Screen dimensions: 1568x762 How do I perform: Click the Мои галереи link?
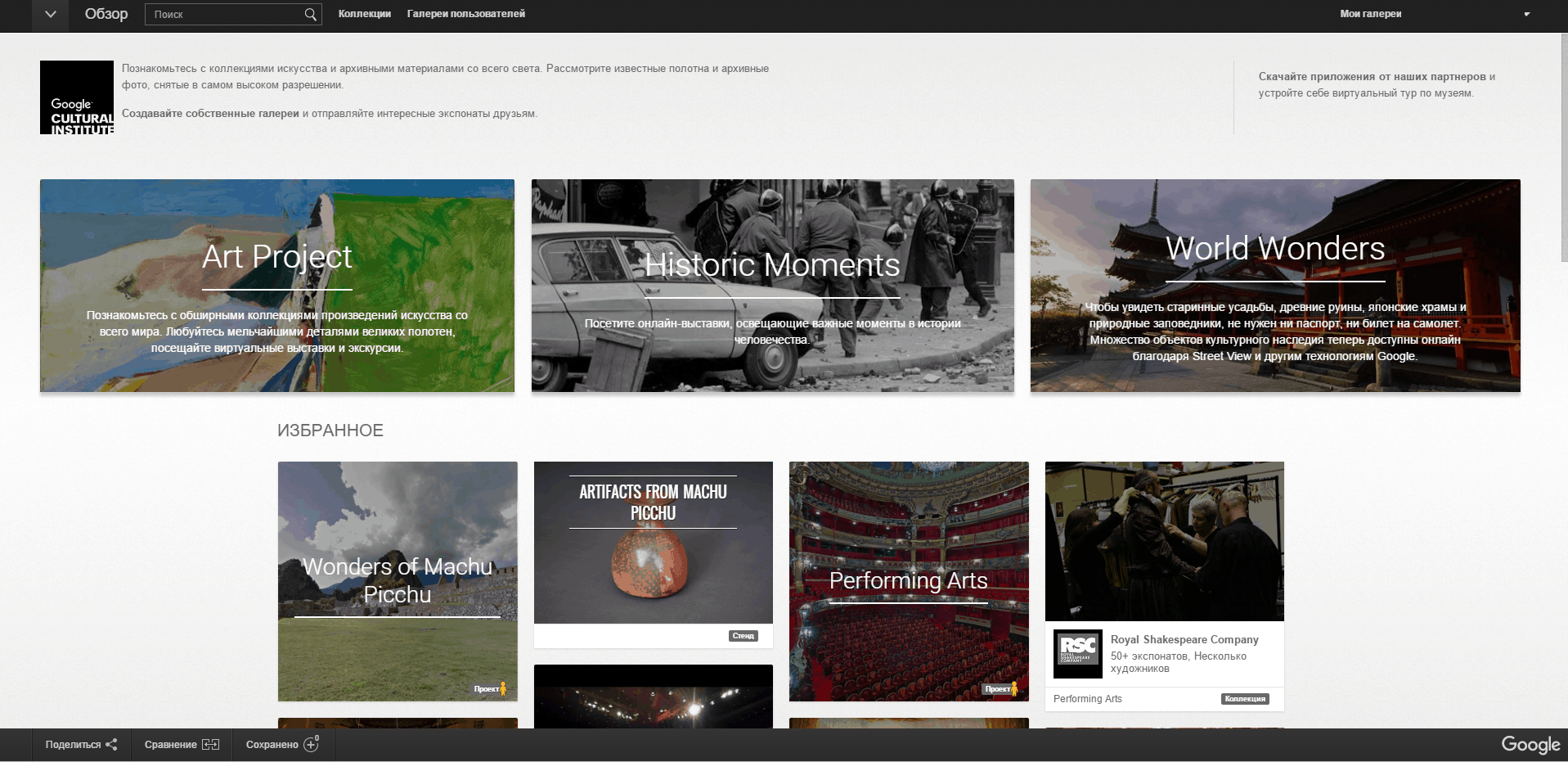click(x=1370, y=14)
